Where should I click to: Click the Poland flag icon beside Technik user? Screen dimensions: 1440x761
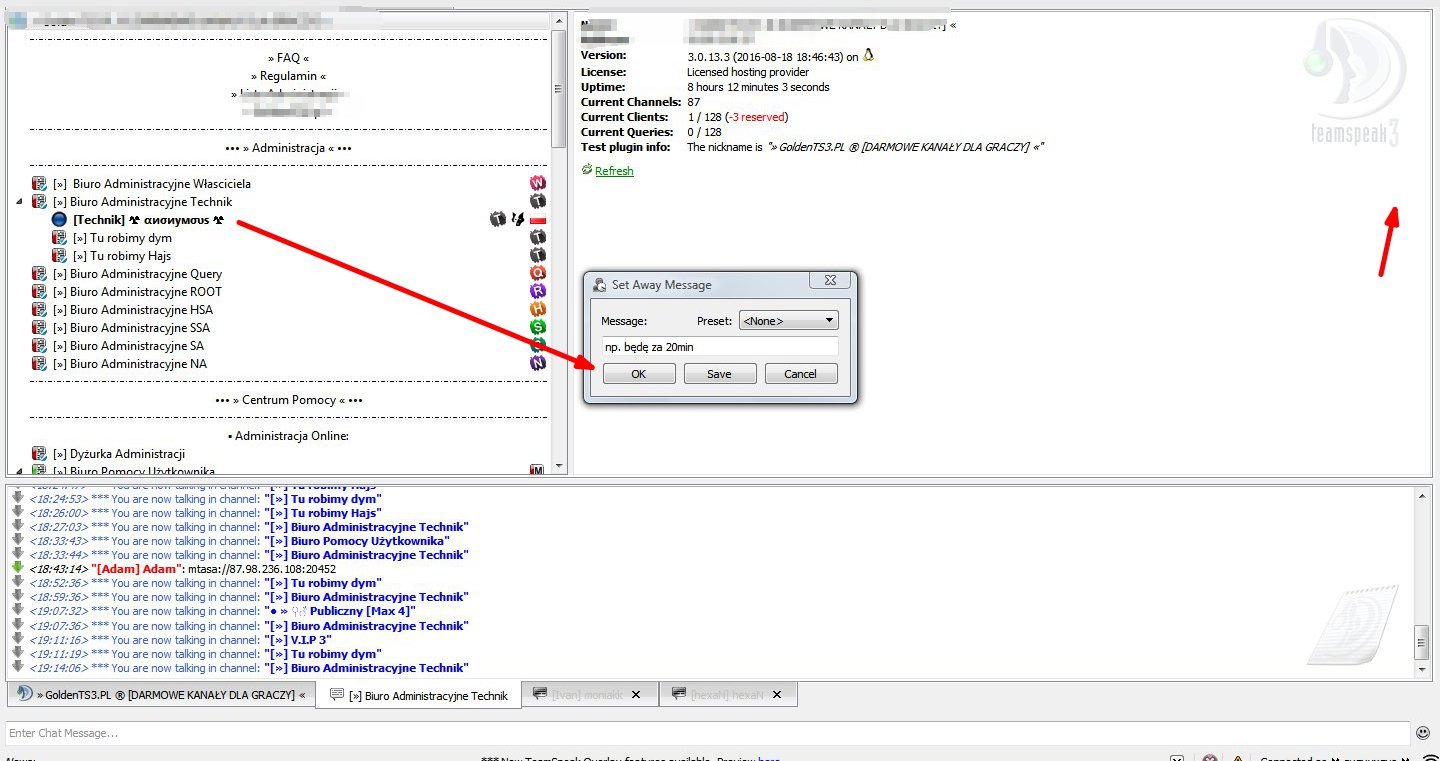(x=538, y=220)
